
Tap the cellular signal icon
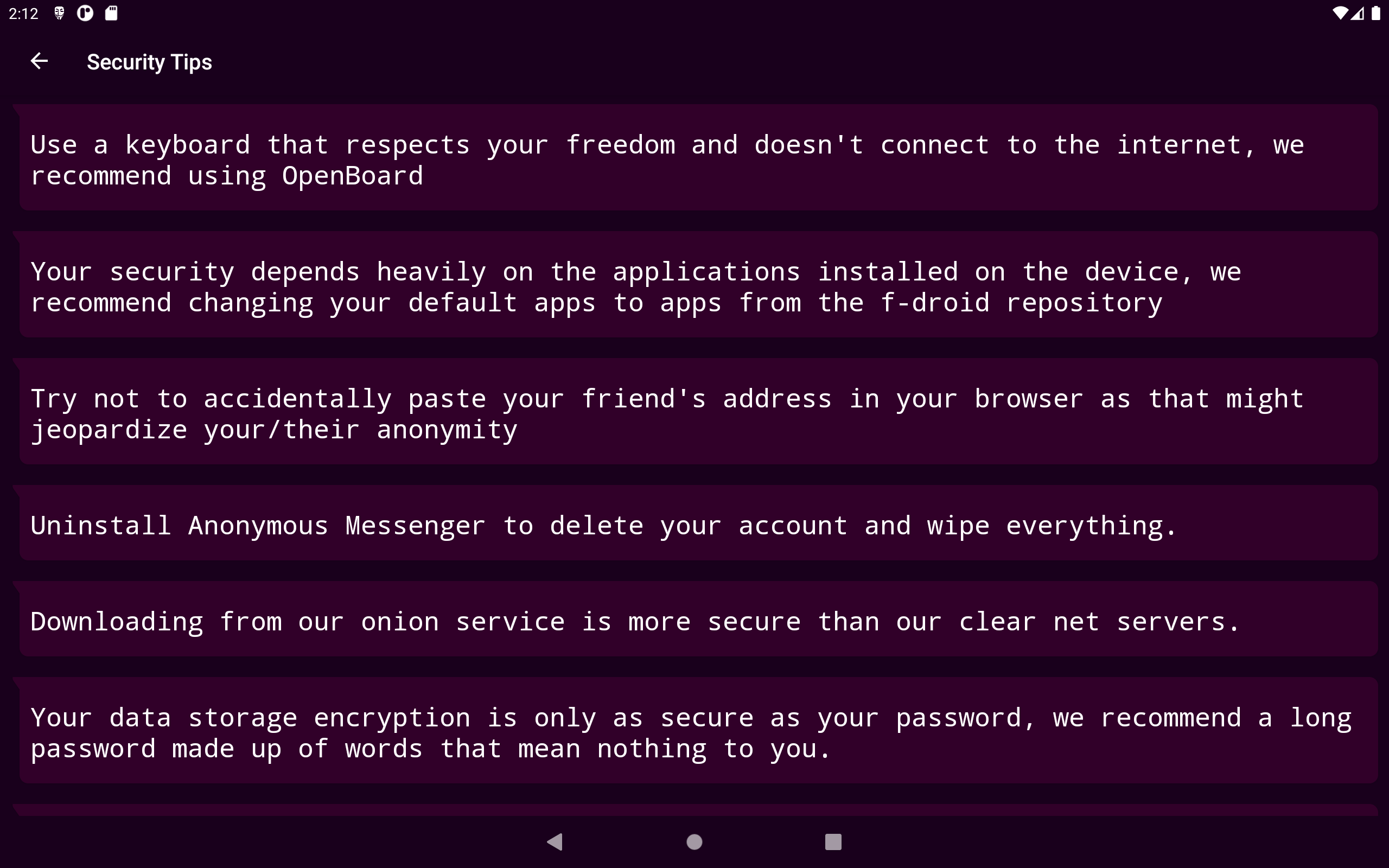point(1358,13)
